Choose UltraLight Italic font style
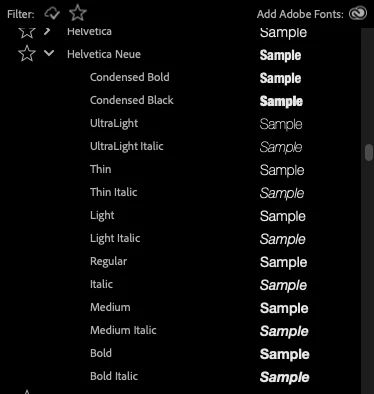374x394 pixels. click(127, 146)
